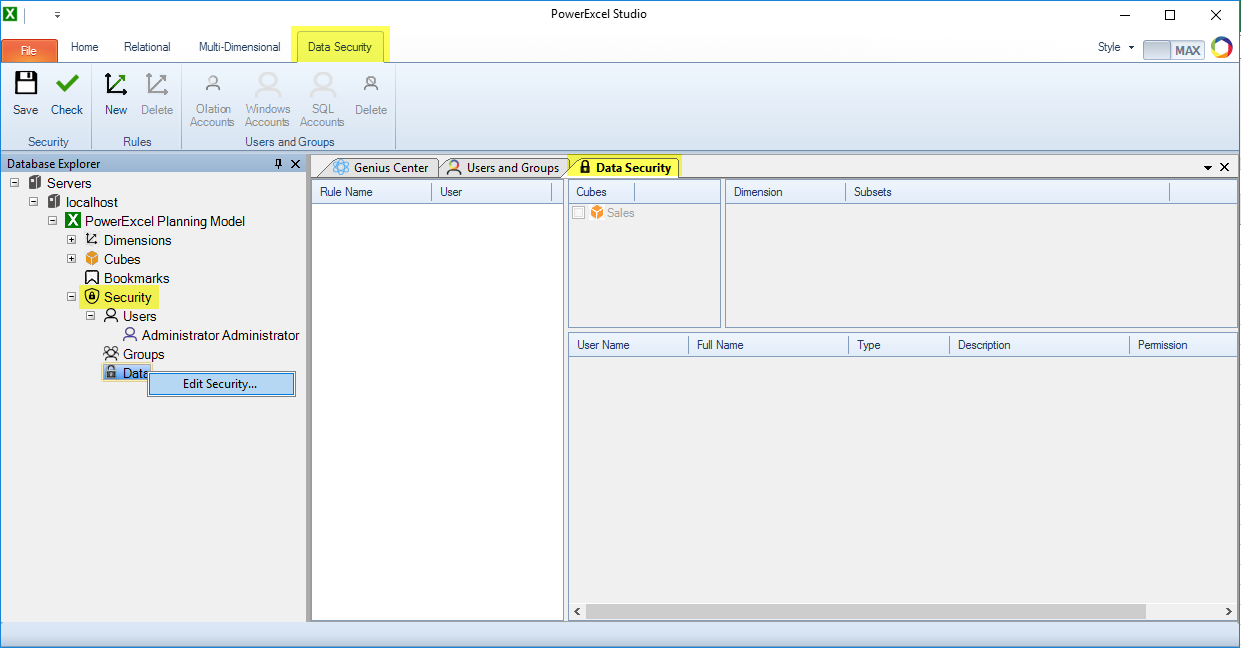Open the Style dropdown
The width and height of the screenshot is (1241, 648).
coord(1116,48)
